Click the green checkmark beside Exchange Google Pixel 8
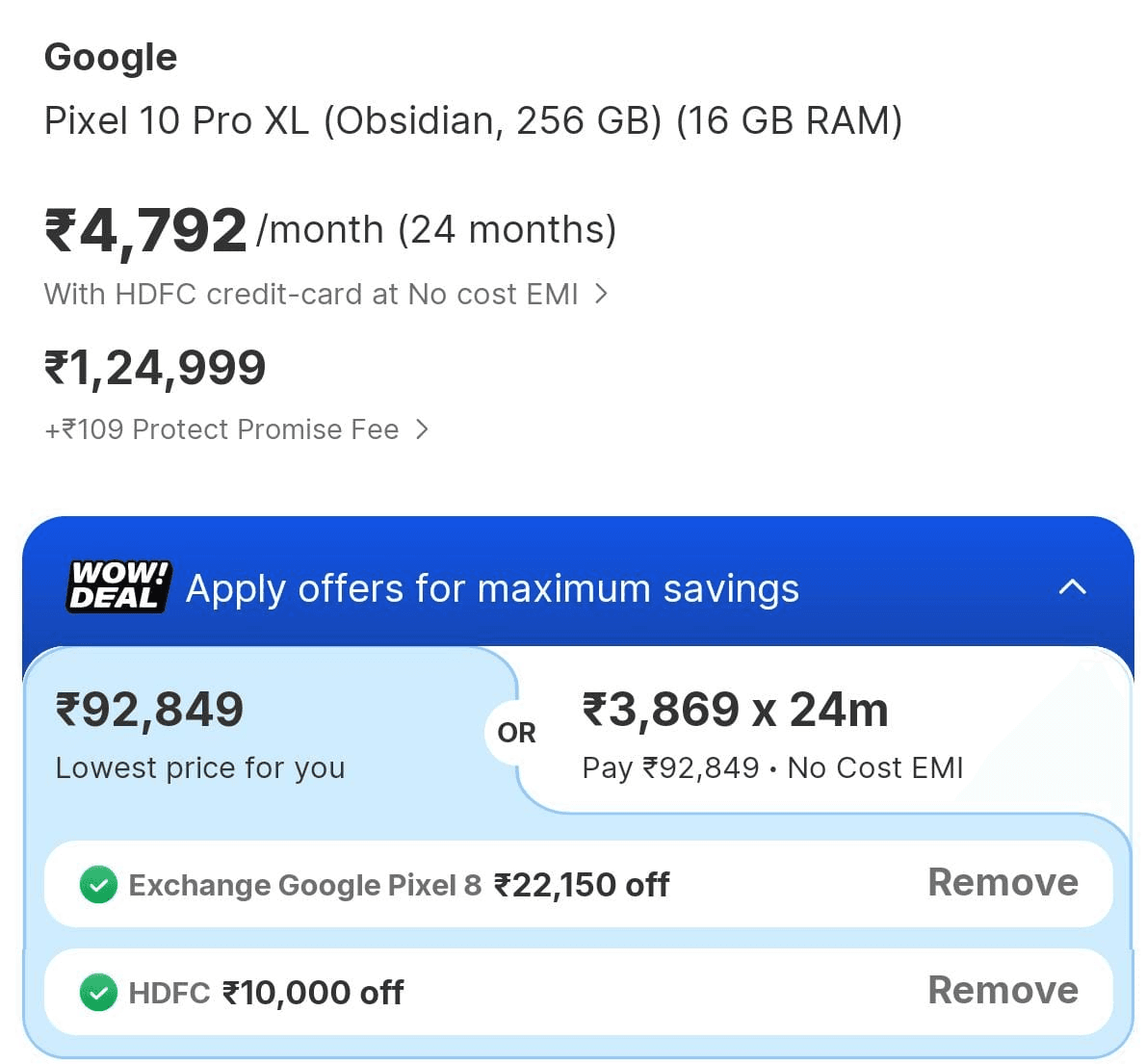This screenshot has height=1064, width=1146. (x=98, y=885)
